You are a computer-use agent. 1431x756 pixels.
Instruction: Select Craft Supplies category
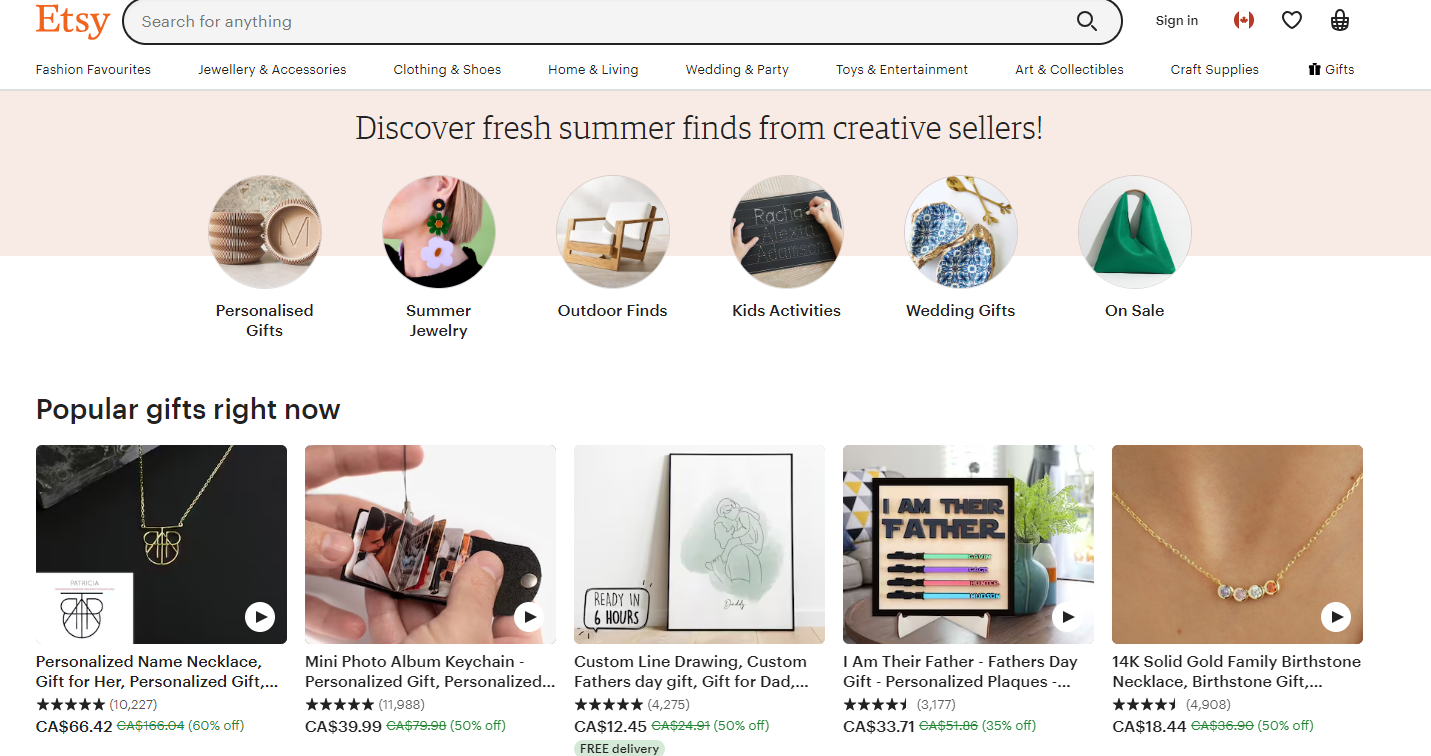(x=1214, y=69)
